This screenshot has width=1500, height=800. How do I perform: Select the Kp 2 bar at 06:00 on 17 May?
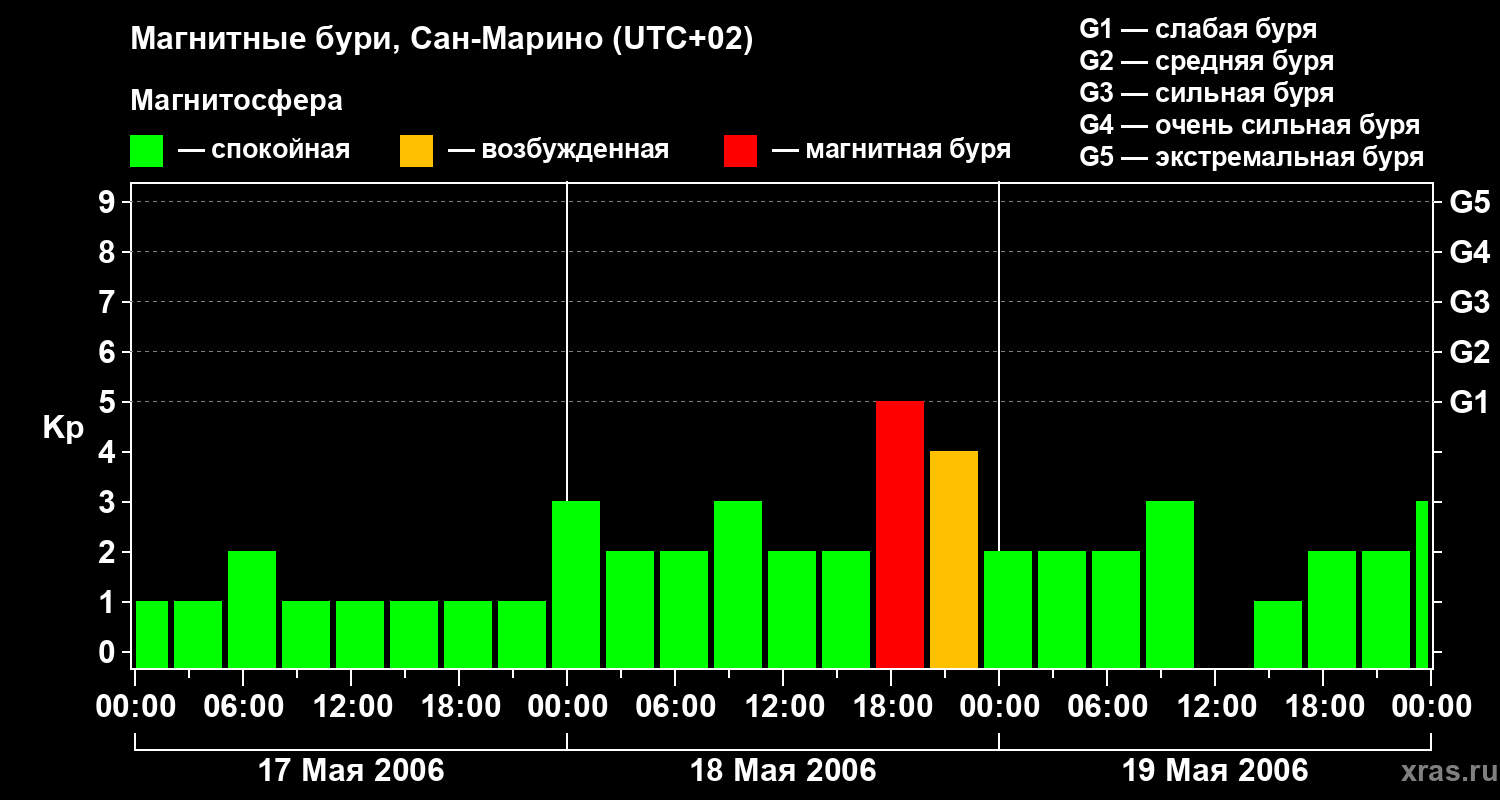252,610
